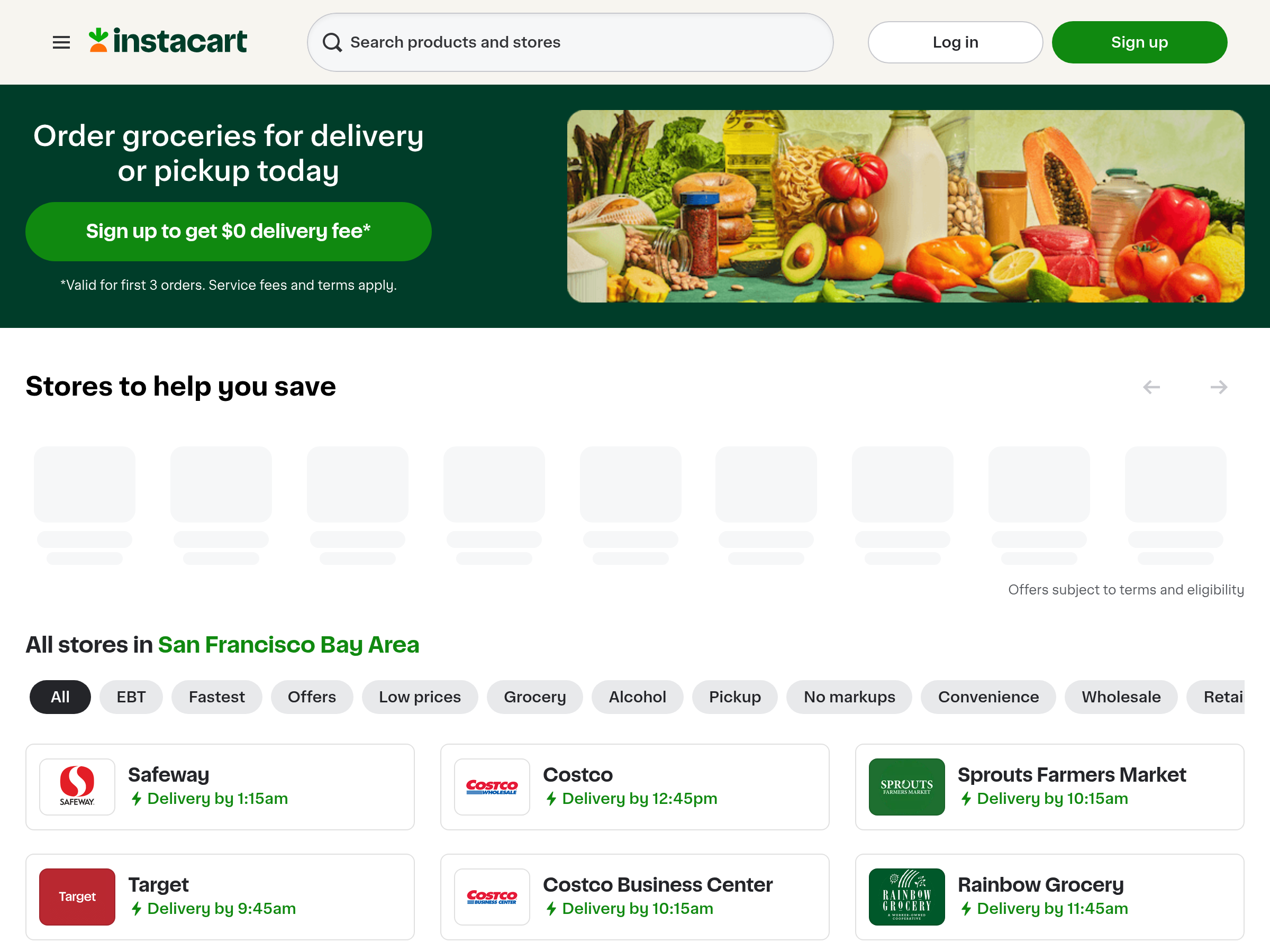The image size is (1270, 952).
Task: Change location San Francisco Bay Area
Action: coord(288,645)
